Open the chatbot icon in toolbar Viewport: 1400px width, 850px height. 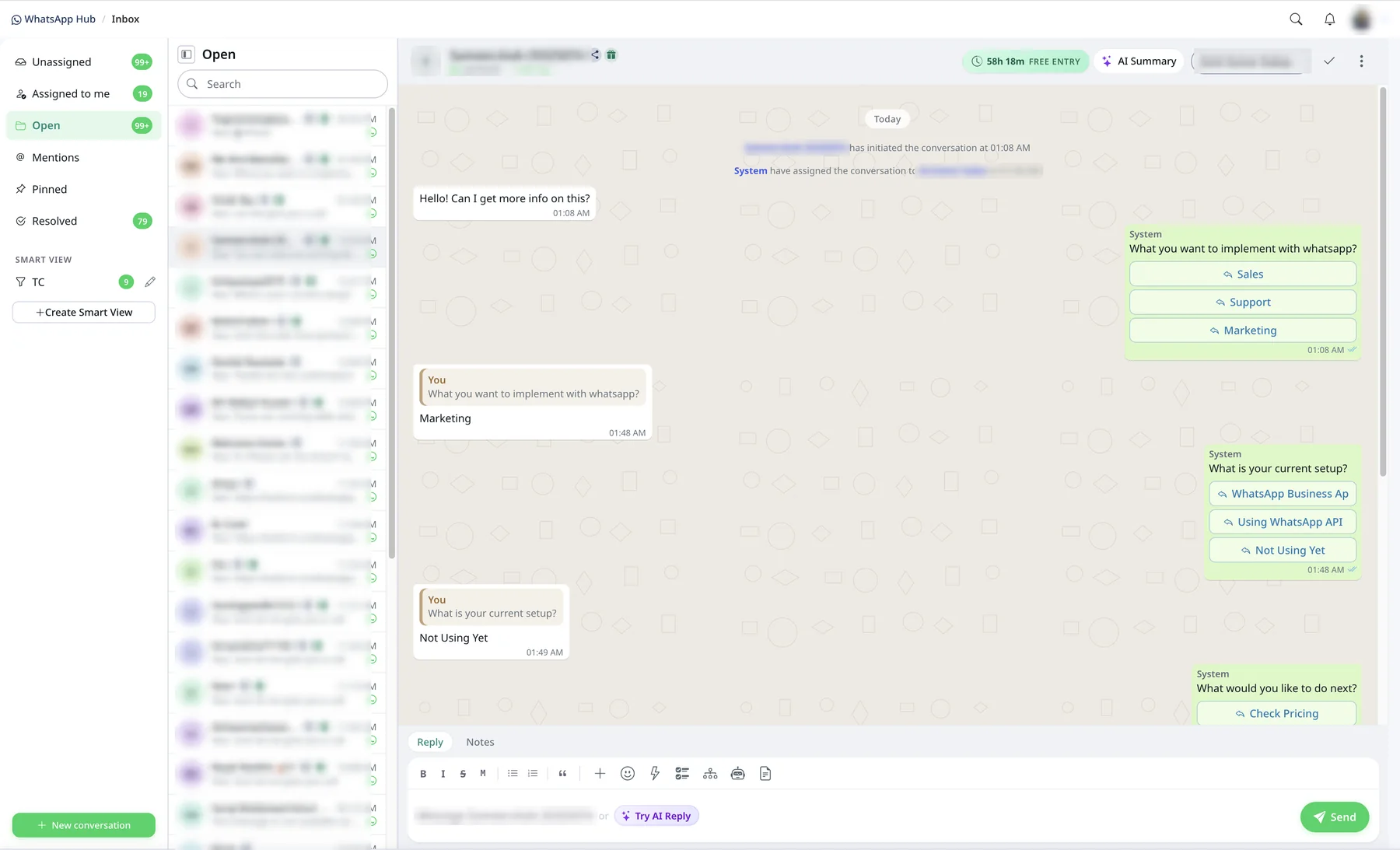tap(738, 774)
